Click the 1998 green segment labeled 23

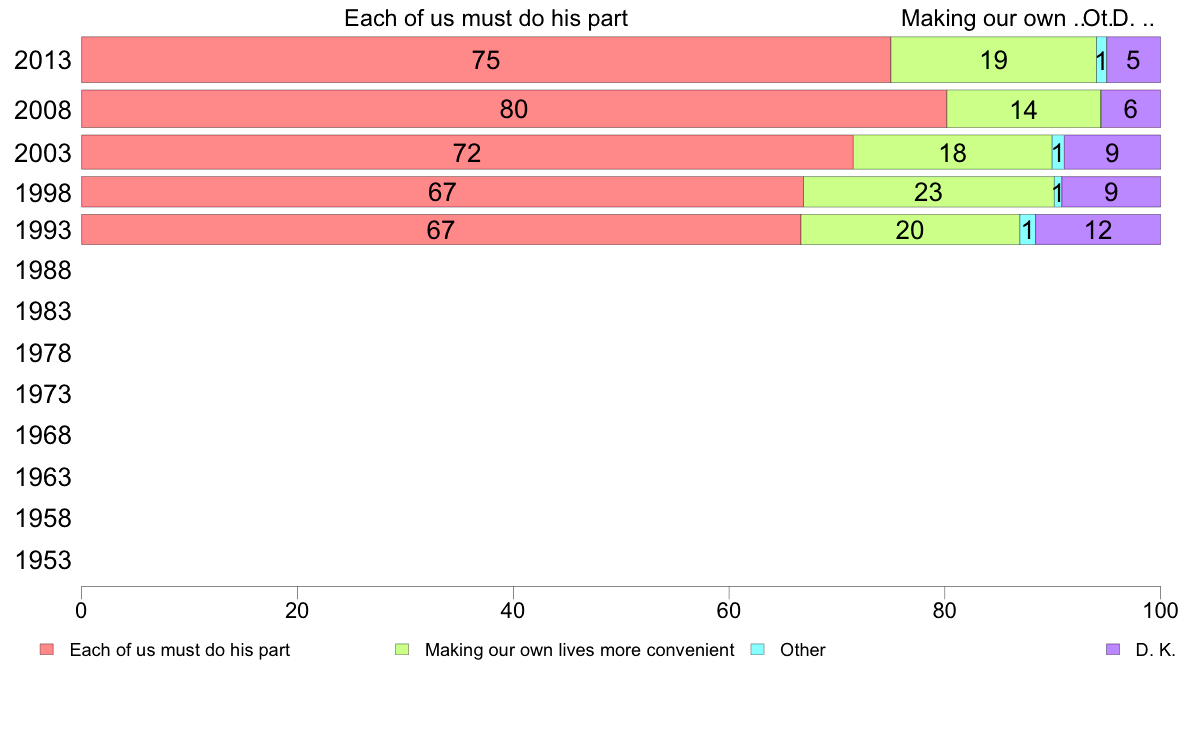929,192
